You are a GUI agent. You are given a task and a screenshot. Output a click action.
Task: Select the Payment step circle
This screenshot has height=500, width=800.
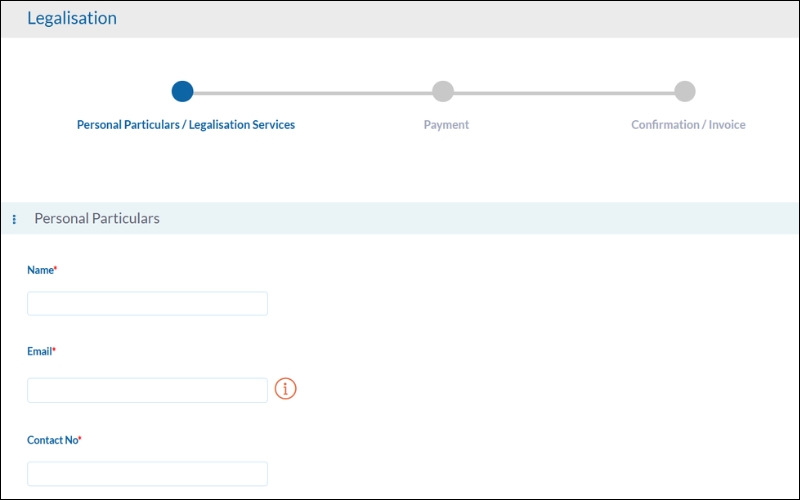click(x=443, y=92)
